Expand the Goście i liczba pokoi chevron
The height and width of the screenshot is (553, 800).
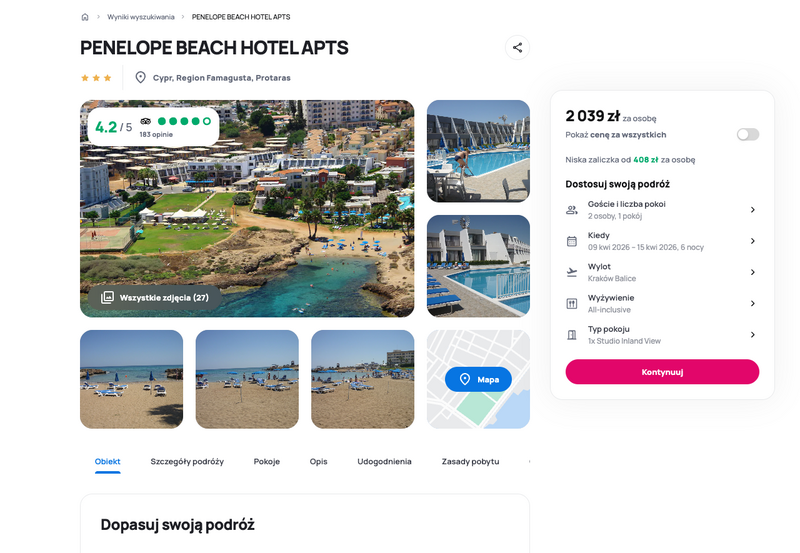(x=753, y=210)
